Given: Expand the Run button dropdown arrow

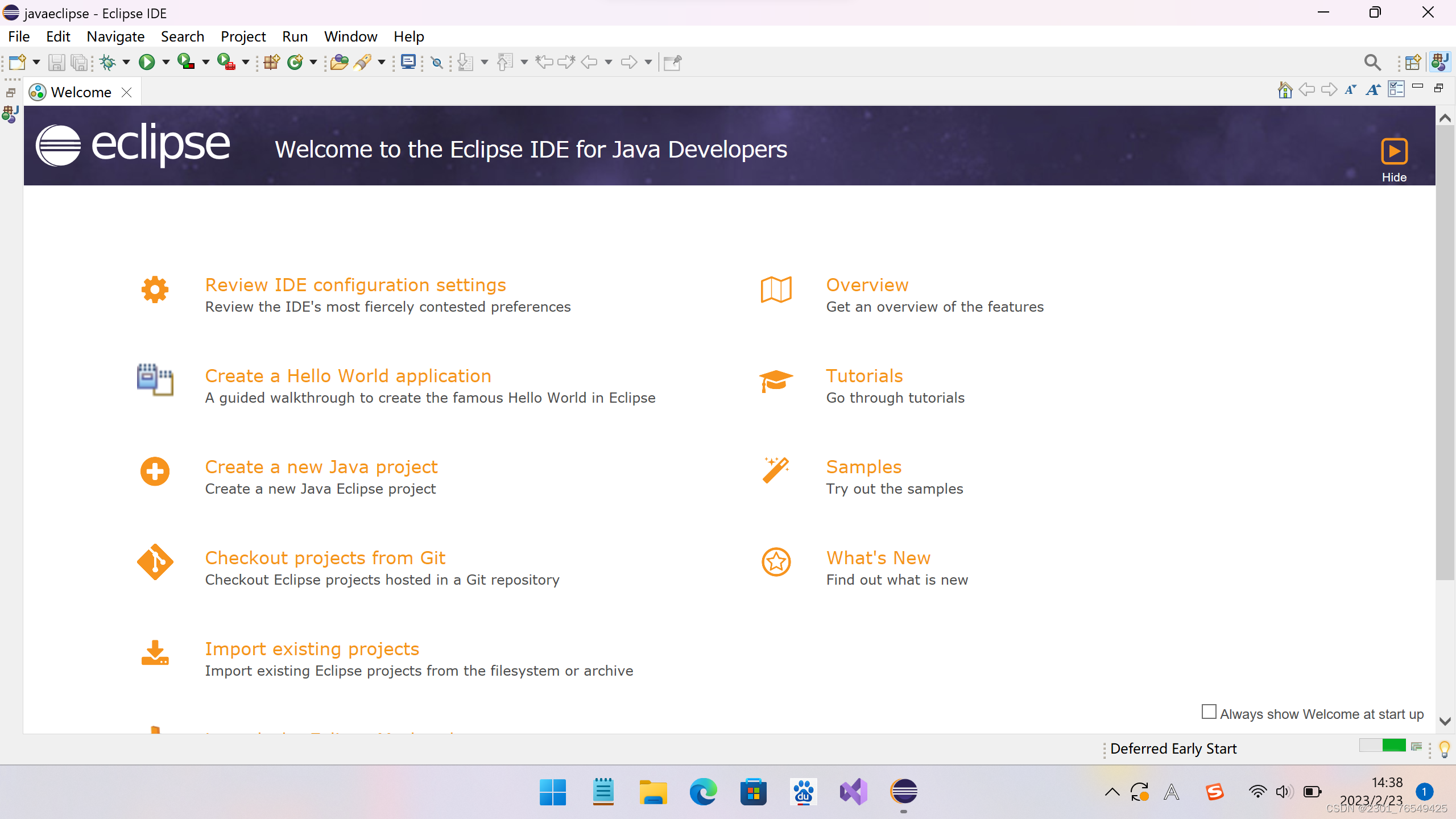Looking at the screenshot, I should point(166,62).
